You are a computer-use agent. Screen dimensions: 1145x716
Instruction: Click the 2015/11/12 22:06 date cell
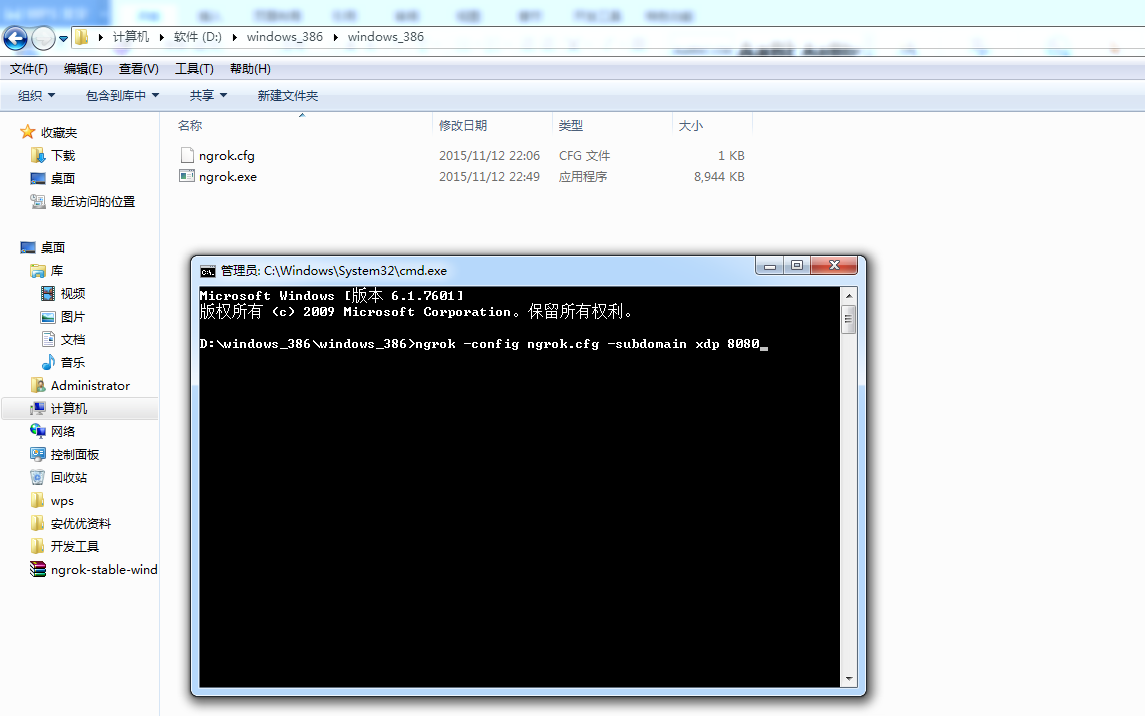(489, 155)
